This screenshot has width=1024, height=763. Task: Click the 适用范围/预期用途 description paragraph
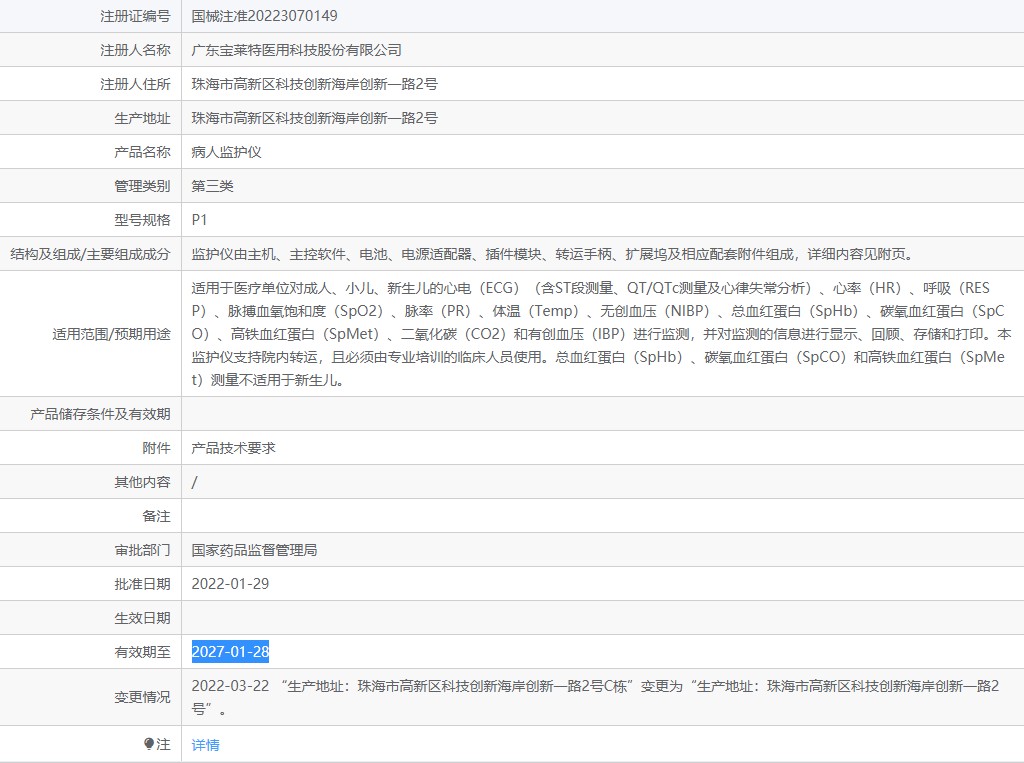coord(601,334)
